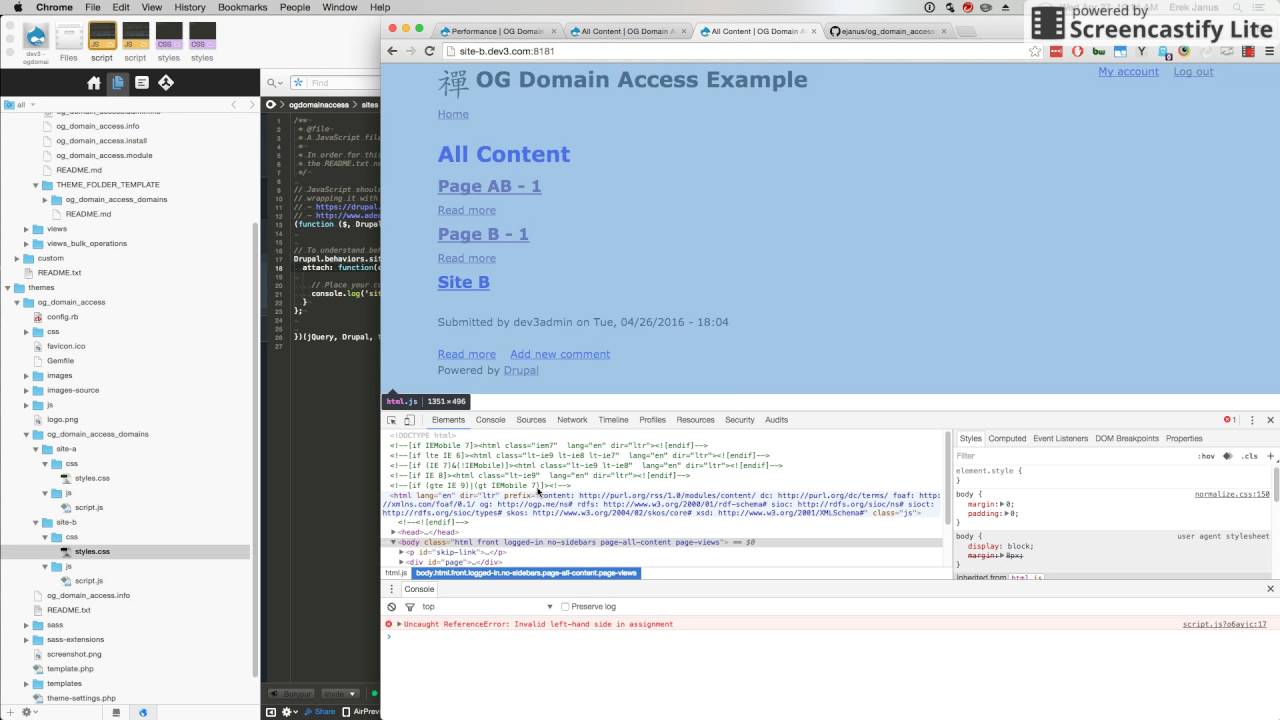Click the inspect element icon in DevTools
Viewport: 1280px width, 720px height.
392,420
